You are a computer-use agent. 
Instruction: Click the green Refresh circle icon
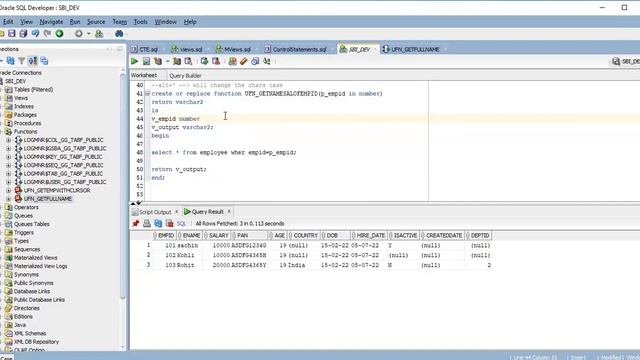click(x=60, y=33)
